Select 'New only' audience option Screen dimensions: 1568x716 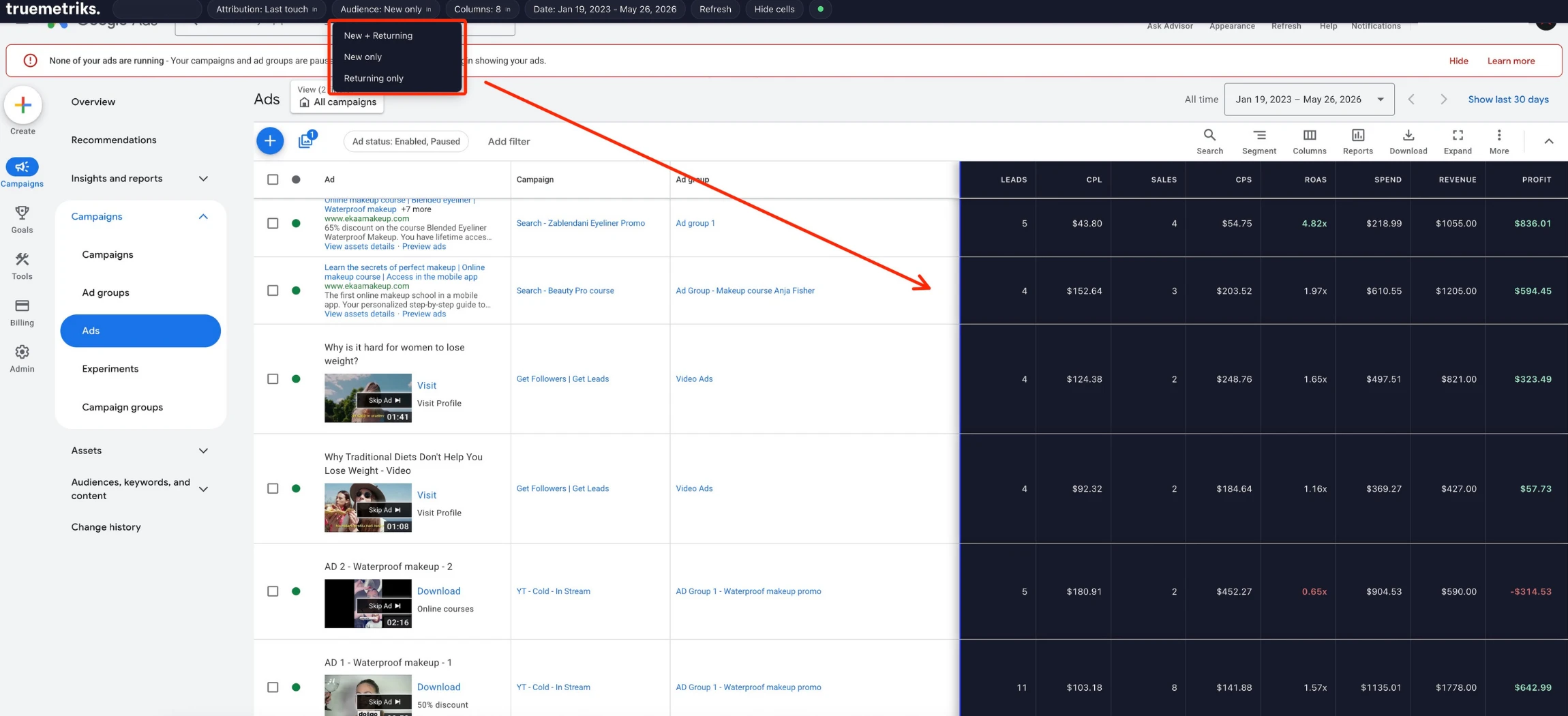coord(363,57)
